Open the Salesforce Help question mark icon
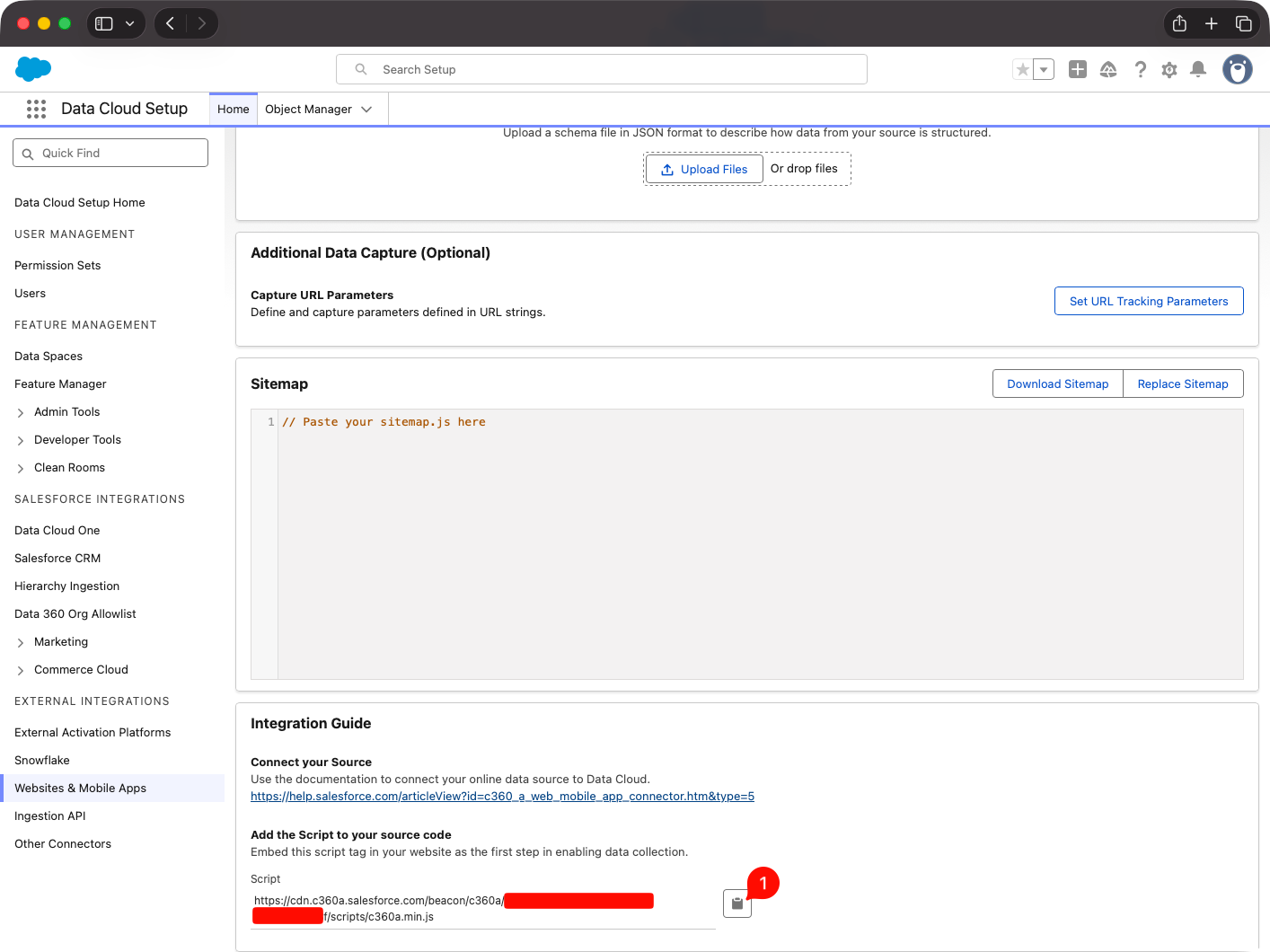Screen dimensions: 1270x952 [x=1140, y=69]
